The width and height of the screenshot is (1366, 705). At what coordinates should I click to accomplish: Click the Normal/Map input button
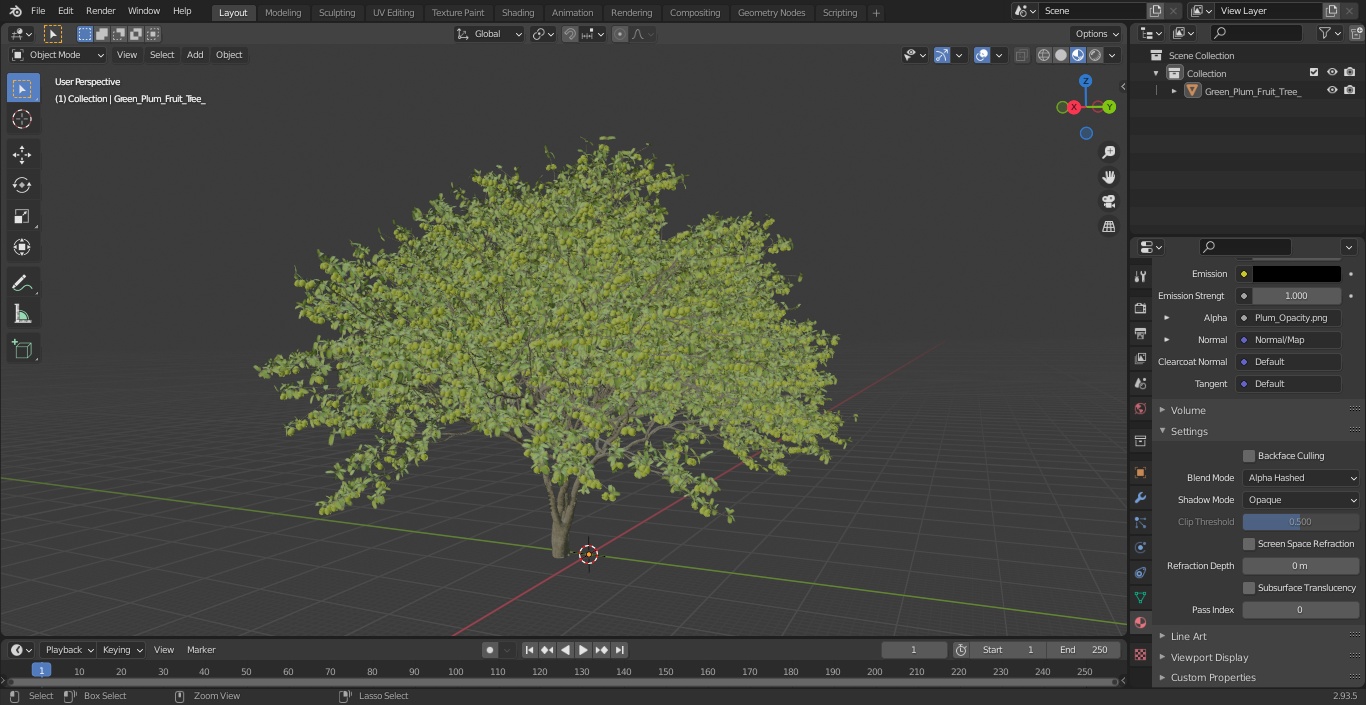1288,340
